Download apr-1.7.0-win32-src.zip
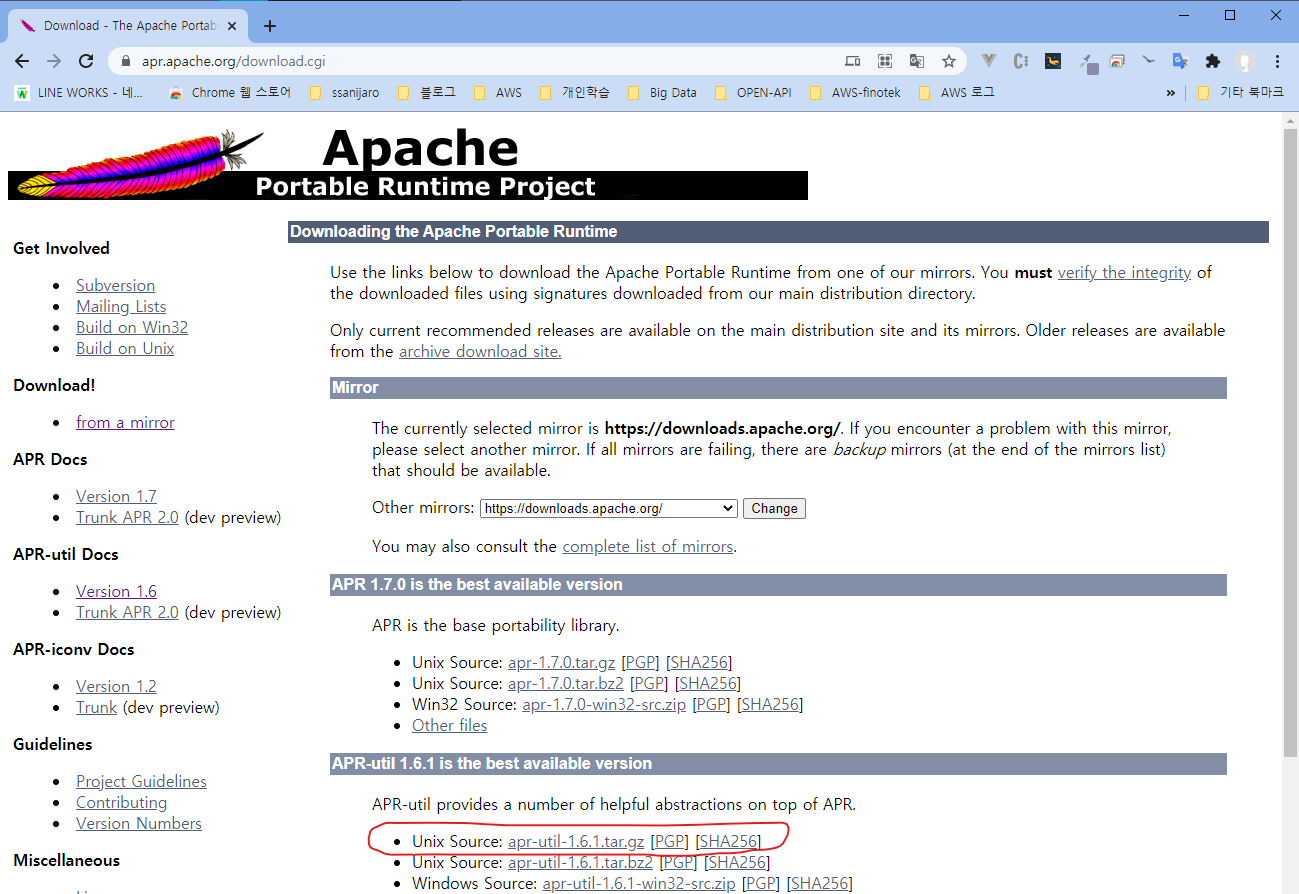1299x894 pixels. (604, 704)
